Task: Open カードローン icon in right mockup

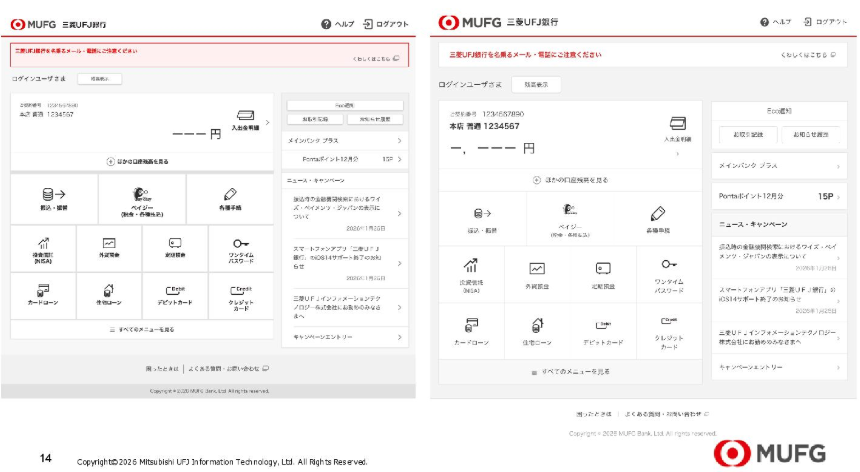Action: (471, 325)
